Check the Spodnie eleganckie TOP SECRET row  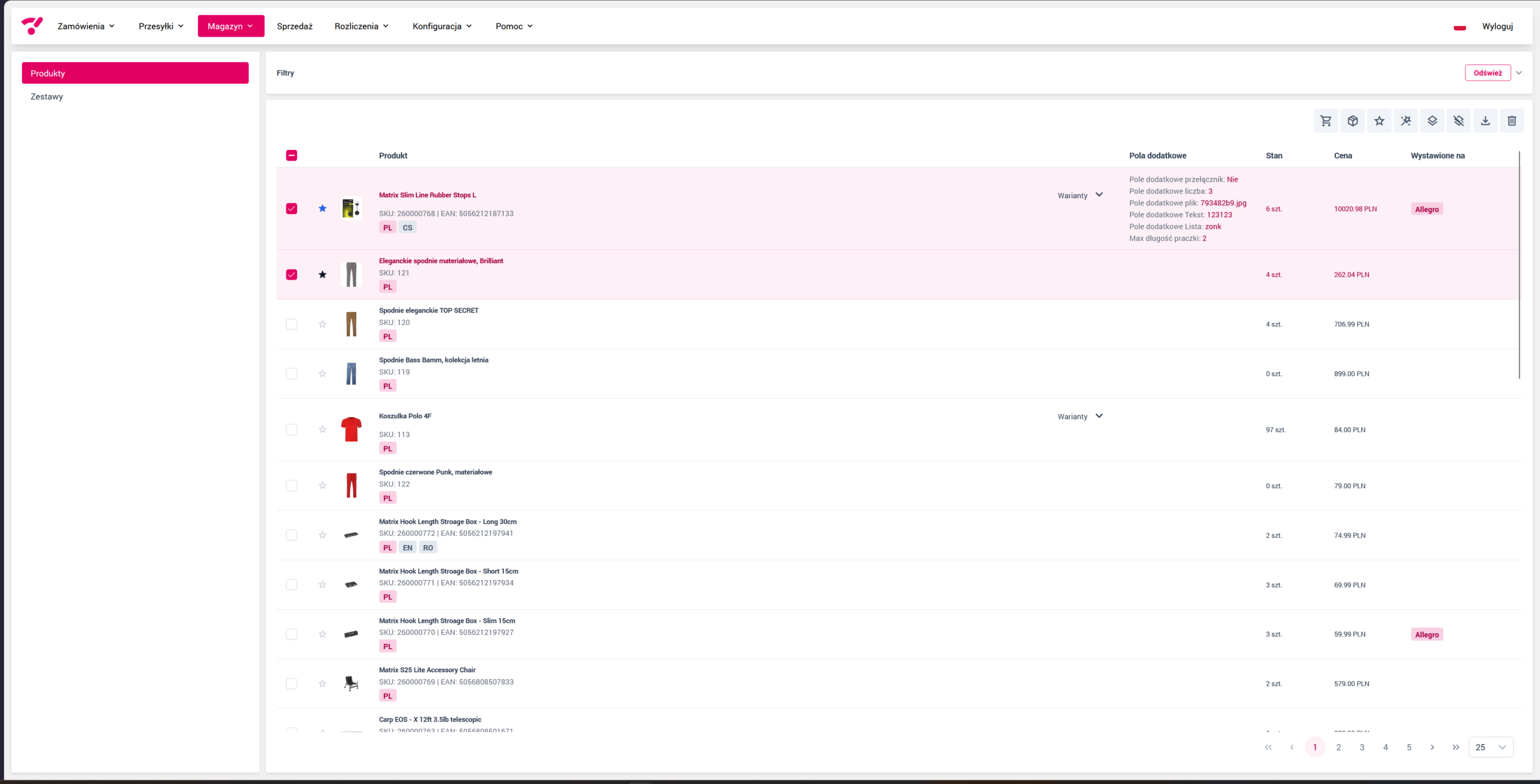tap(292, 324)
